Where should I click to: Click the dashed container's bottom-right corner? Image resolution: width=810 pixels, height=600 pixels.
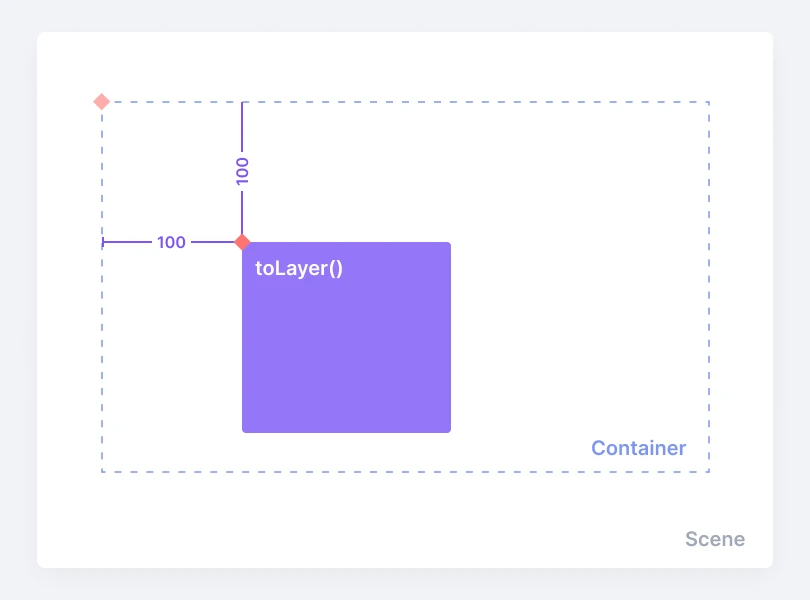coord(708,471)
